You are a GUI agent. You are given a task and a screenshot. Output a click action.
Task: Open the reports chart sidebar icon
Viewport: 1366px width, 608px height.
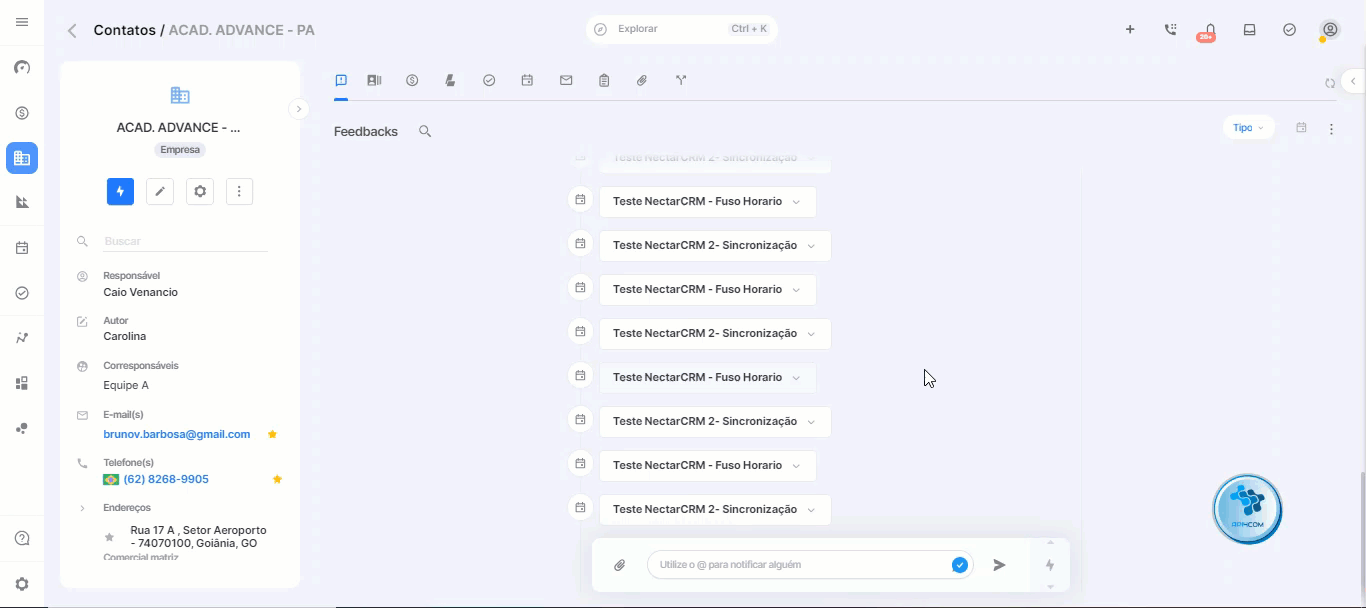point(22,202)
